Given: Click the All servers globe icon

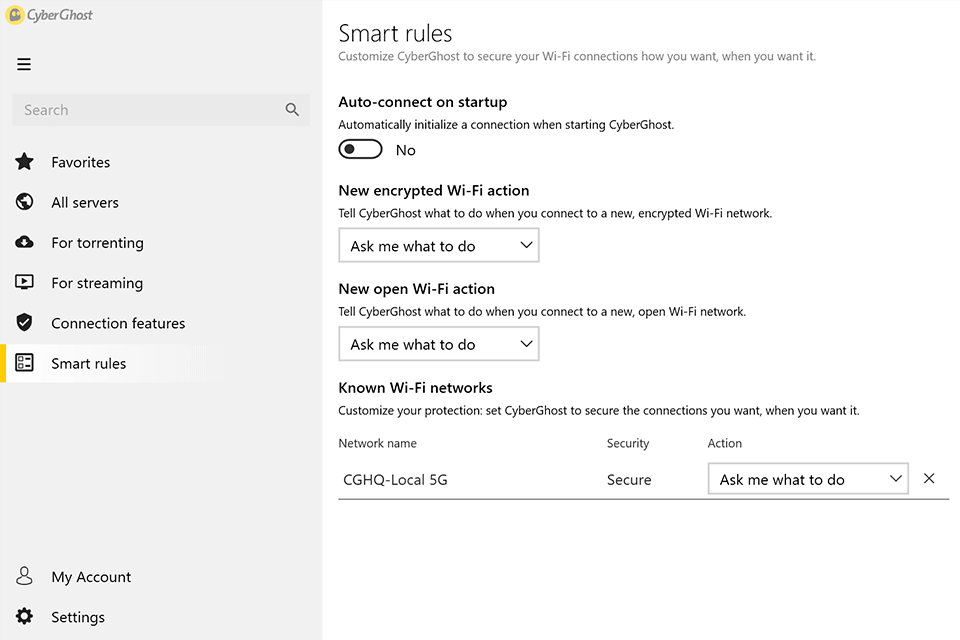Looking at the screenshot, I should tap(25, 202).
